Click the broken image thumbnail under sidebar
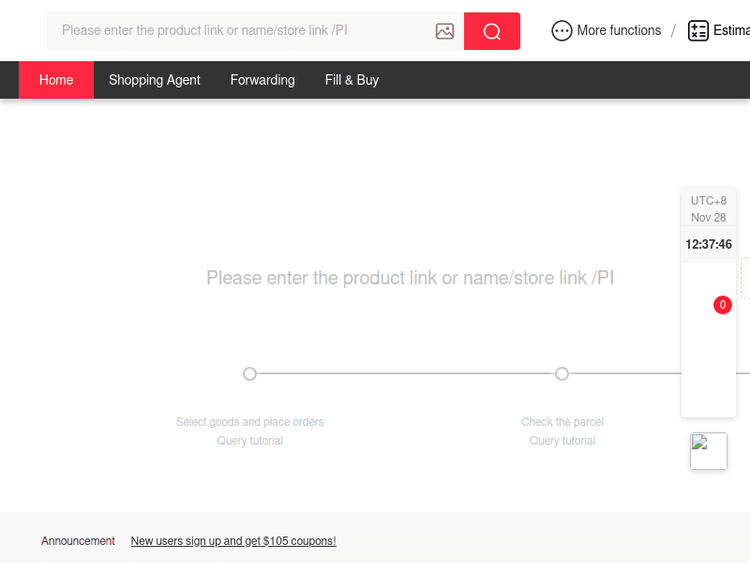Screen dimensions: 750x563 point(708,451)
